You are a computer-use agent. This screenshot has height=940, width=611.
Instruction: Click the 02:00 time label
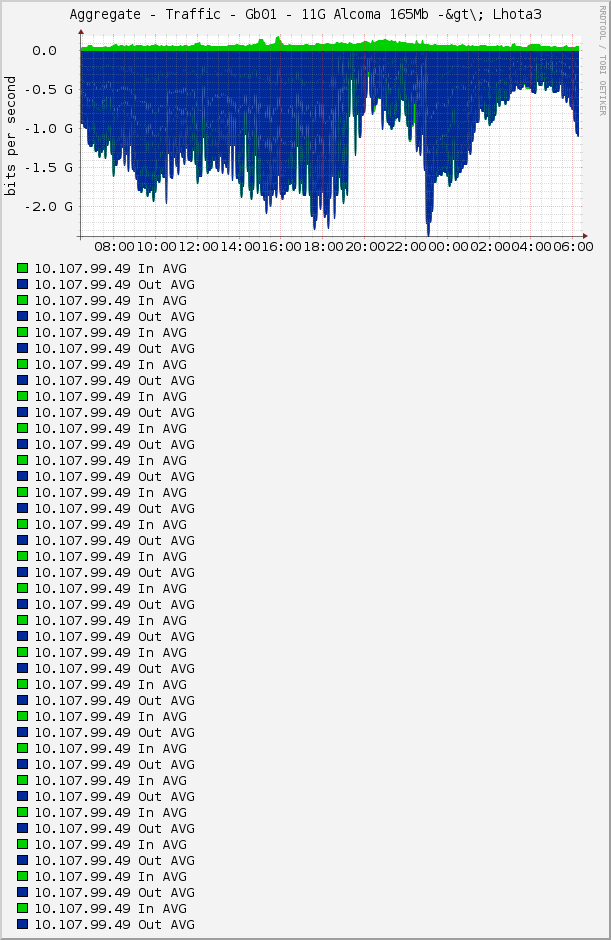[x=490, y=247]
